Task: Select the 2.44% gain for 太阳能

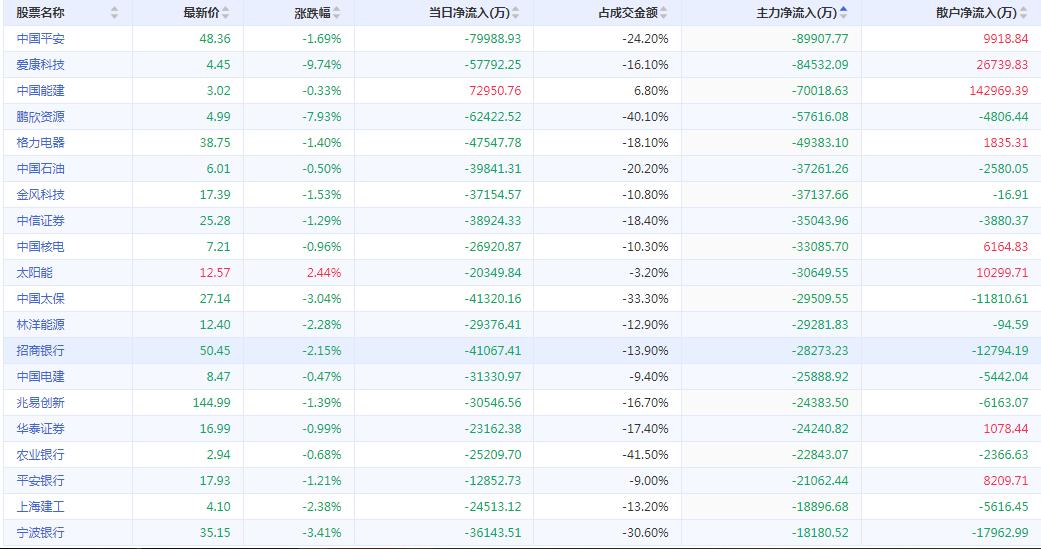Action: coord(324,272)
